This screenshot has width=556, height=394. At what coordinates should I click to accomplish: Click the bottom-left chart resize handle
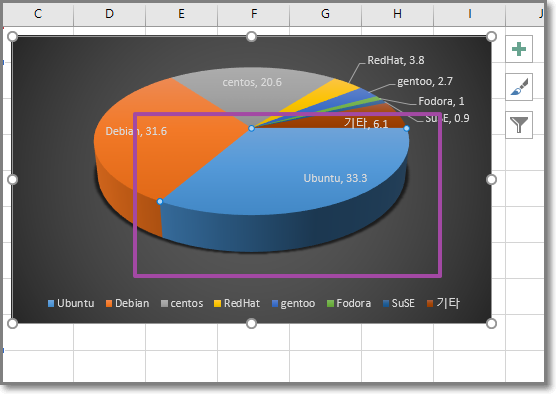tap(12, 323)
